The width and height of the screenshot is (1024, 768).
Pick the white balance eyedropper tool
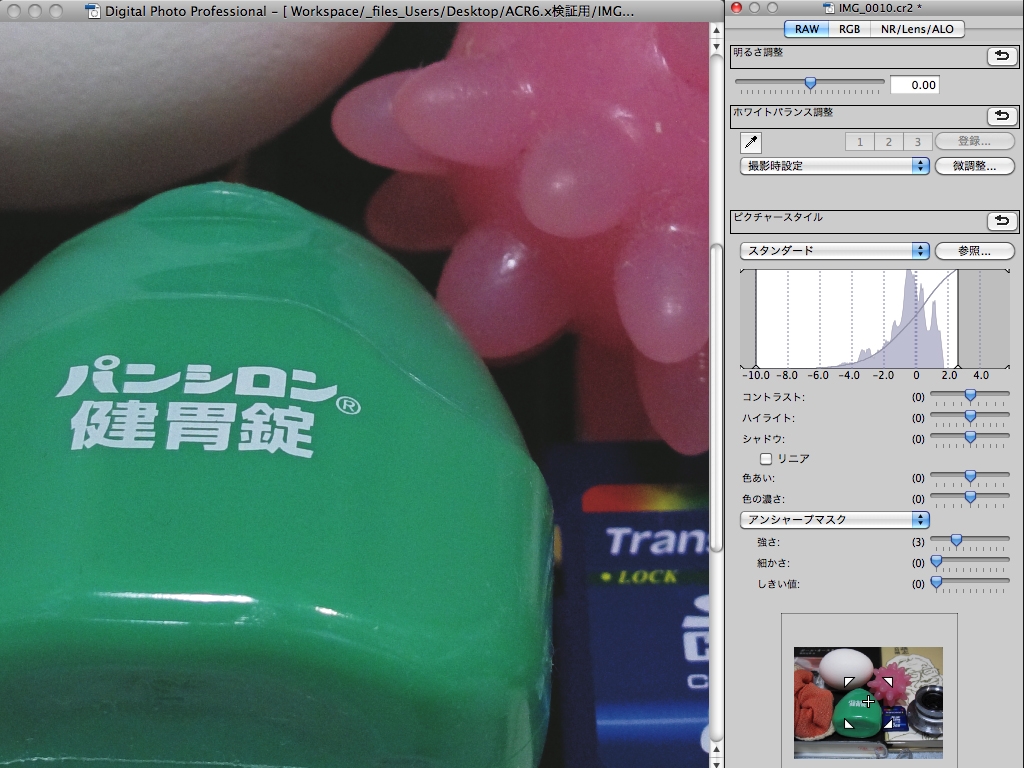(751, 142)
